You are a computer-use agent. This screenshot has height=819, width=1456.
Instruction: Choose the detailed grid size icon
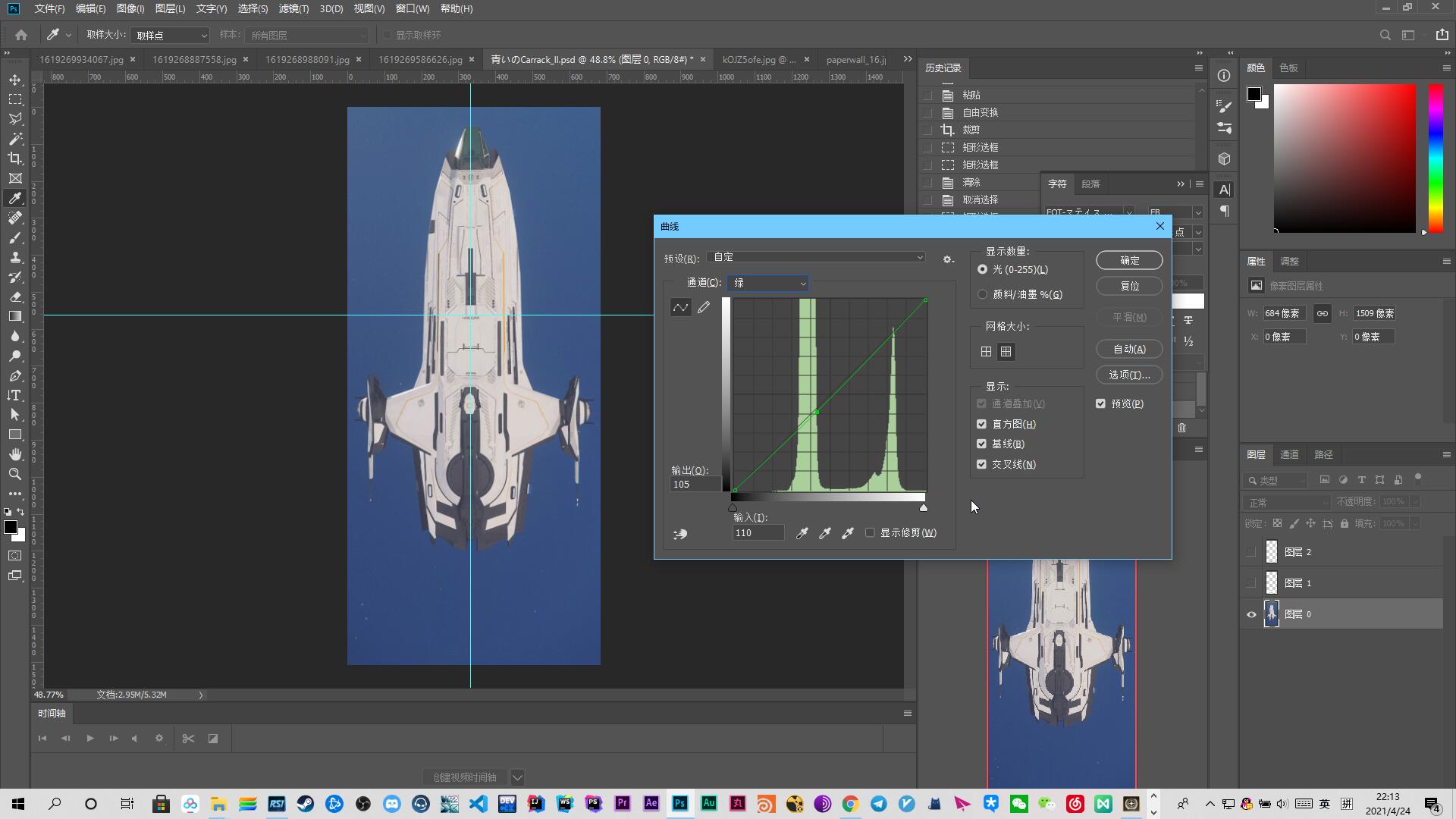[x=1006, y=352]
